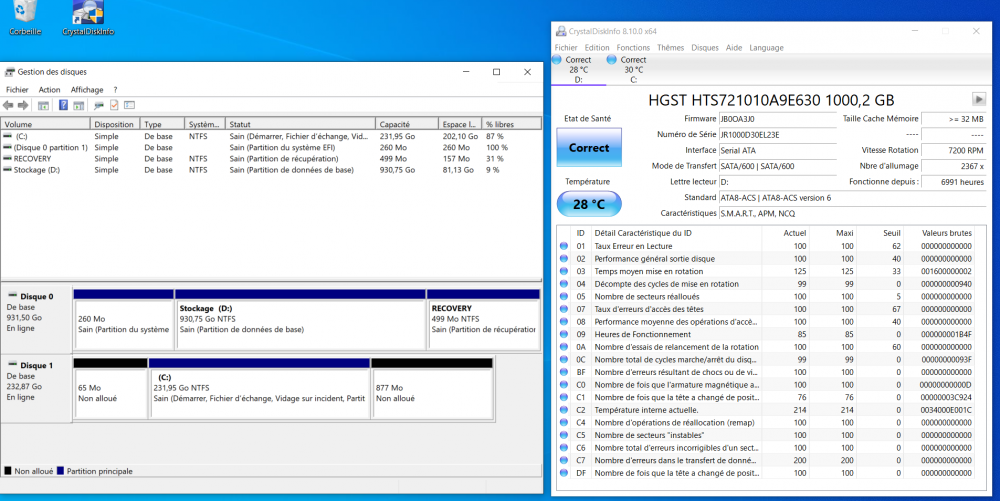
Task: Click the Show/Hide console tree toolbar icon
Action: point(43,105)
